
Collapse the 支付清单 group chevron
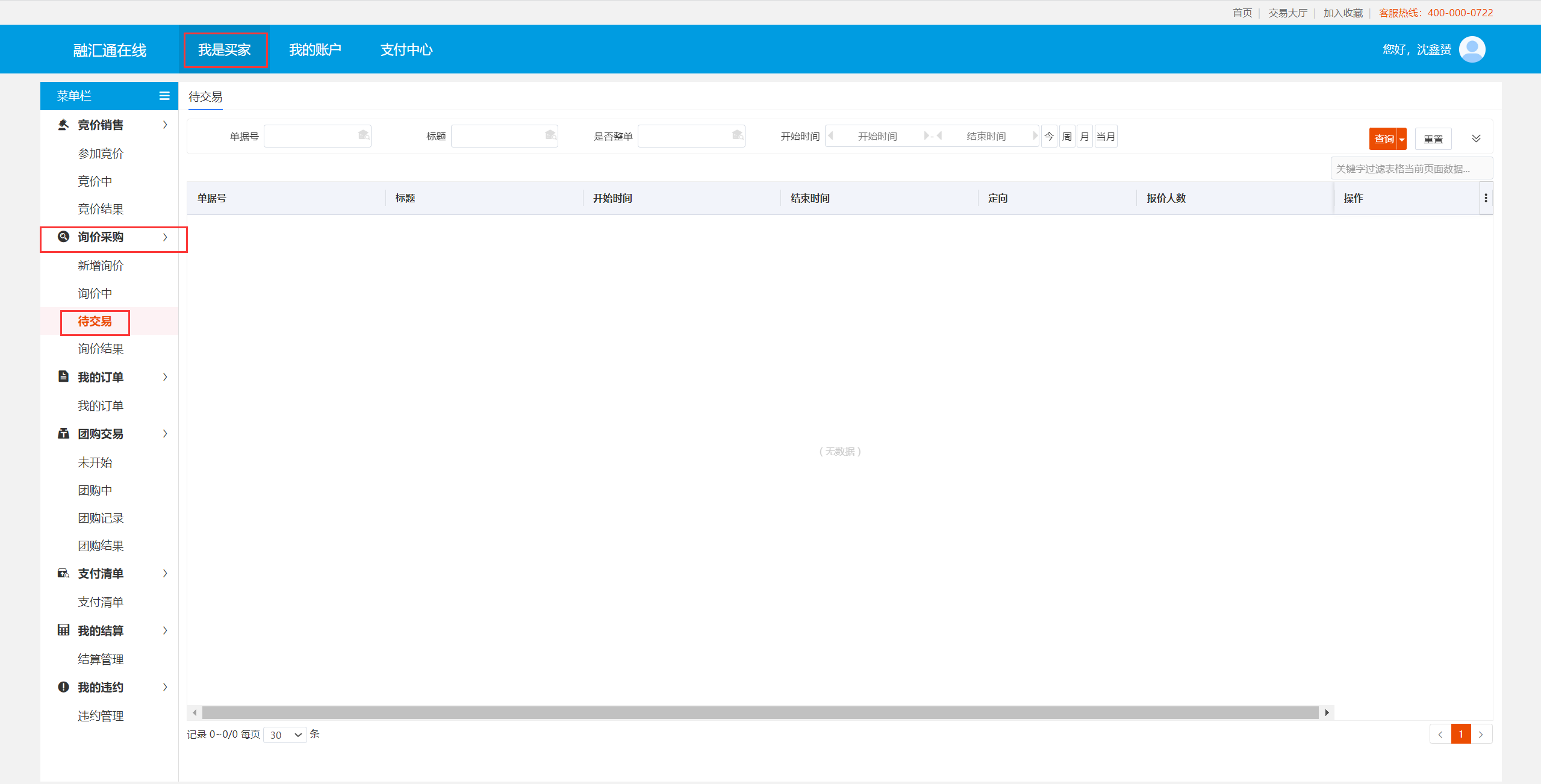[165, 573]
